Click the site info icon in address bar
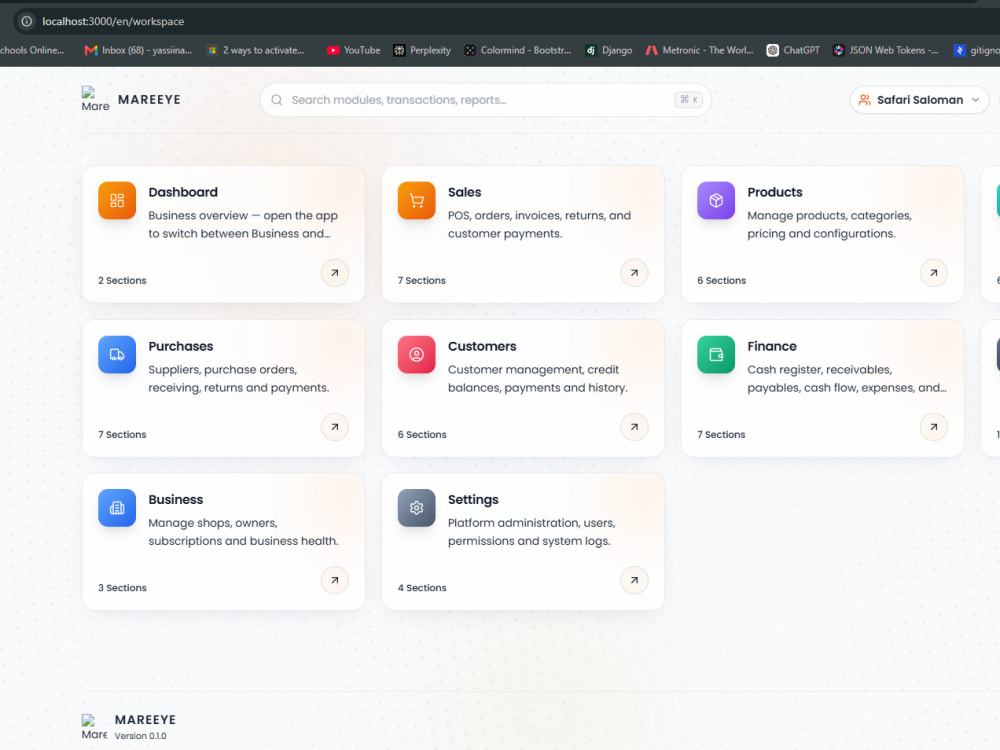 [x=27, y=21]
